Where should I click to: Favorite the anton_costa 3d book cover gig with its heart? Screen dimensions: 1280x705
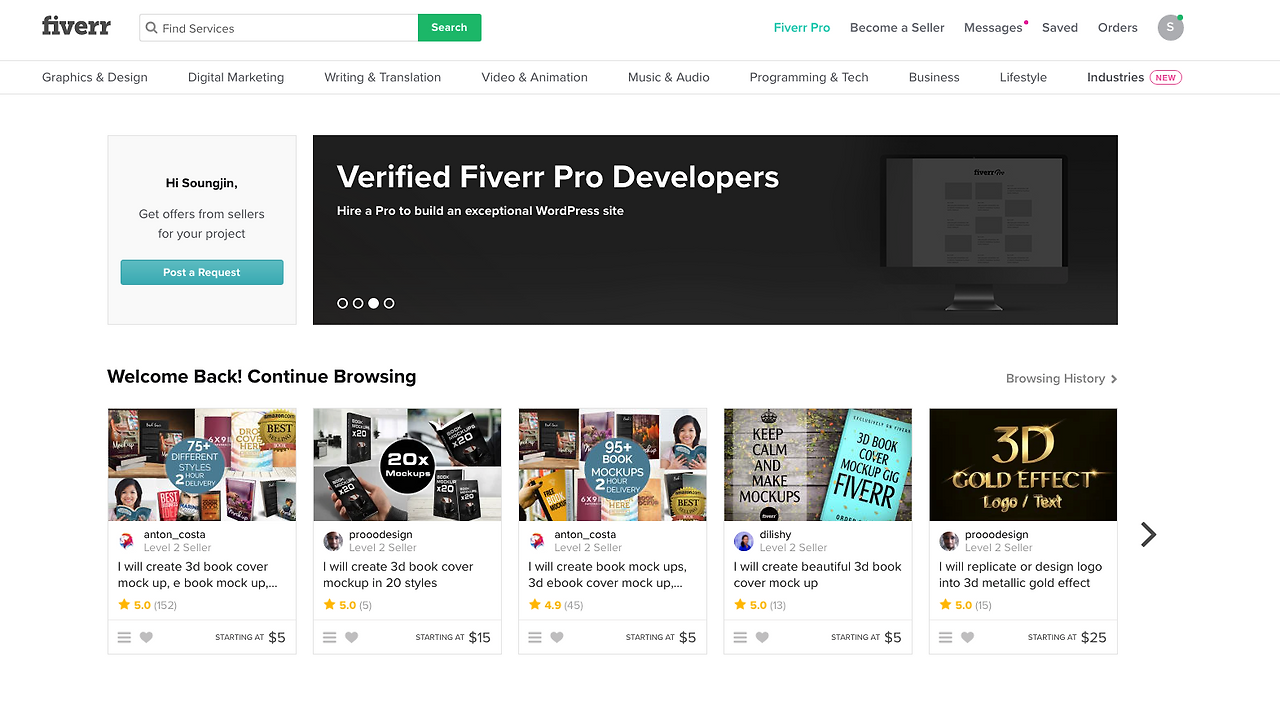click(x=146, y=637)
